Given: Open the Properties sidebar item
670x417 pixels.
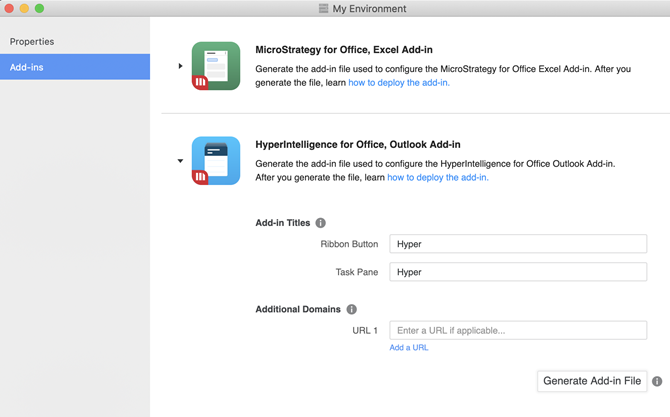Looking at the screenshot, I should pyautogui.click(x=32, y=42).
